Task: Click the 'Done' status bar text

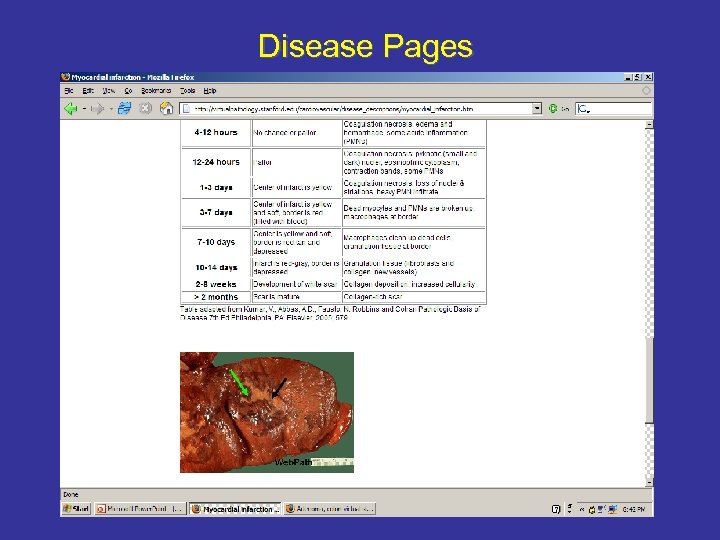Action: point(71,495)
